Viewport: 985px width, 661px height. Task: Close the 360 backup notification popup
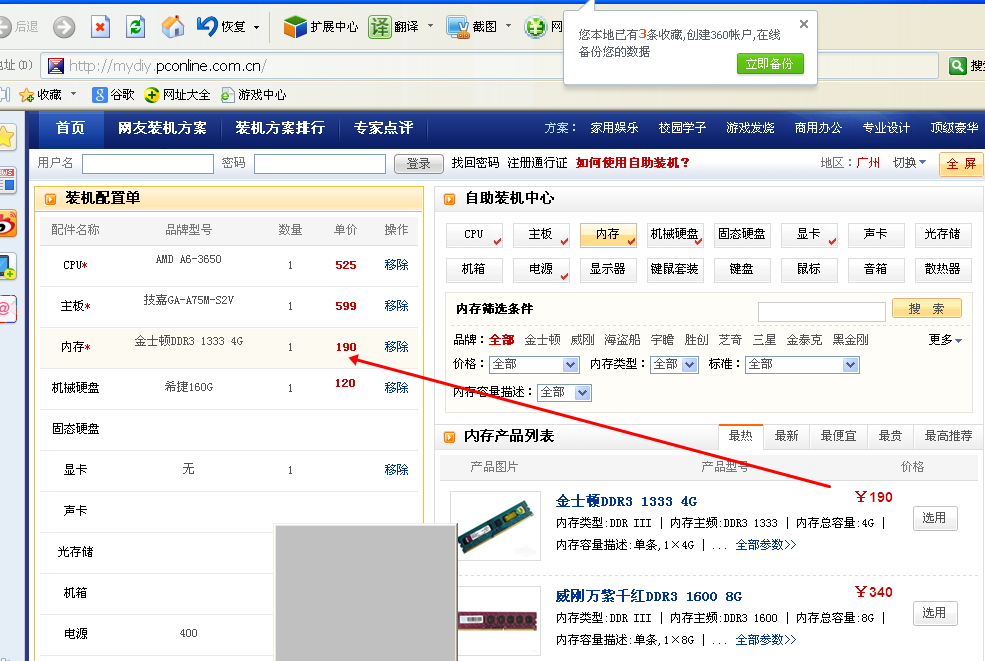point(803,24)
